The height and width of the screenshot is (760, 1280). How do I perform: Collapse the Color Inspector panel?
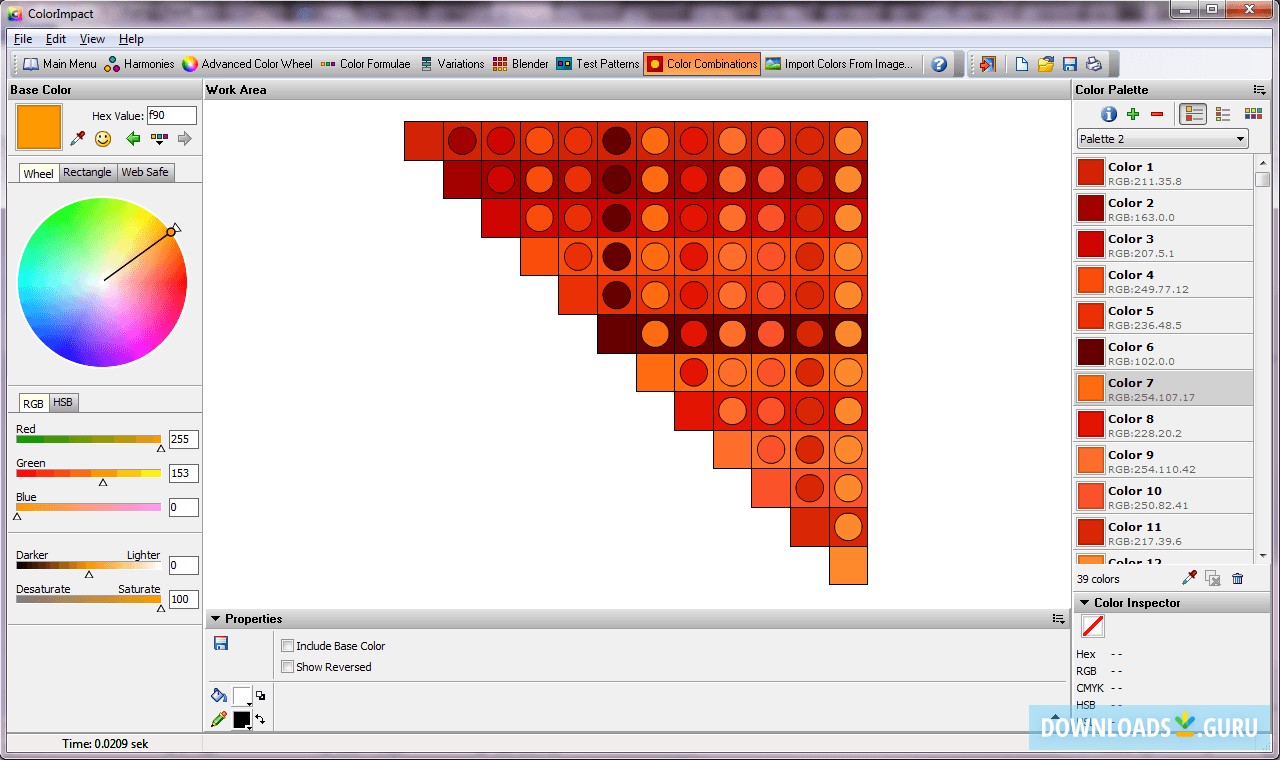click(1084, 603)
